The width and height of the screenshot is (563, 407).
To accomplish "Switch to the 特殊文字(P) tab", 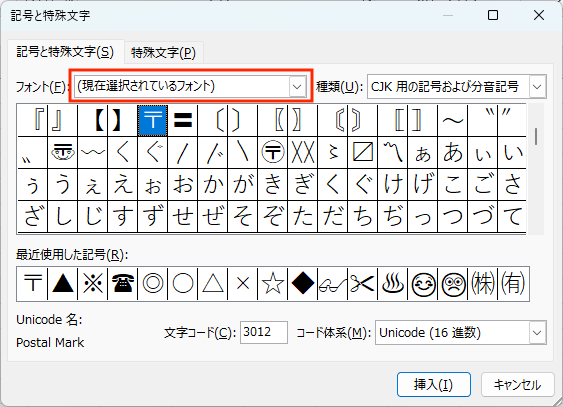I will point(164,53).
